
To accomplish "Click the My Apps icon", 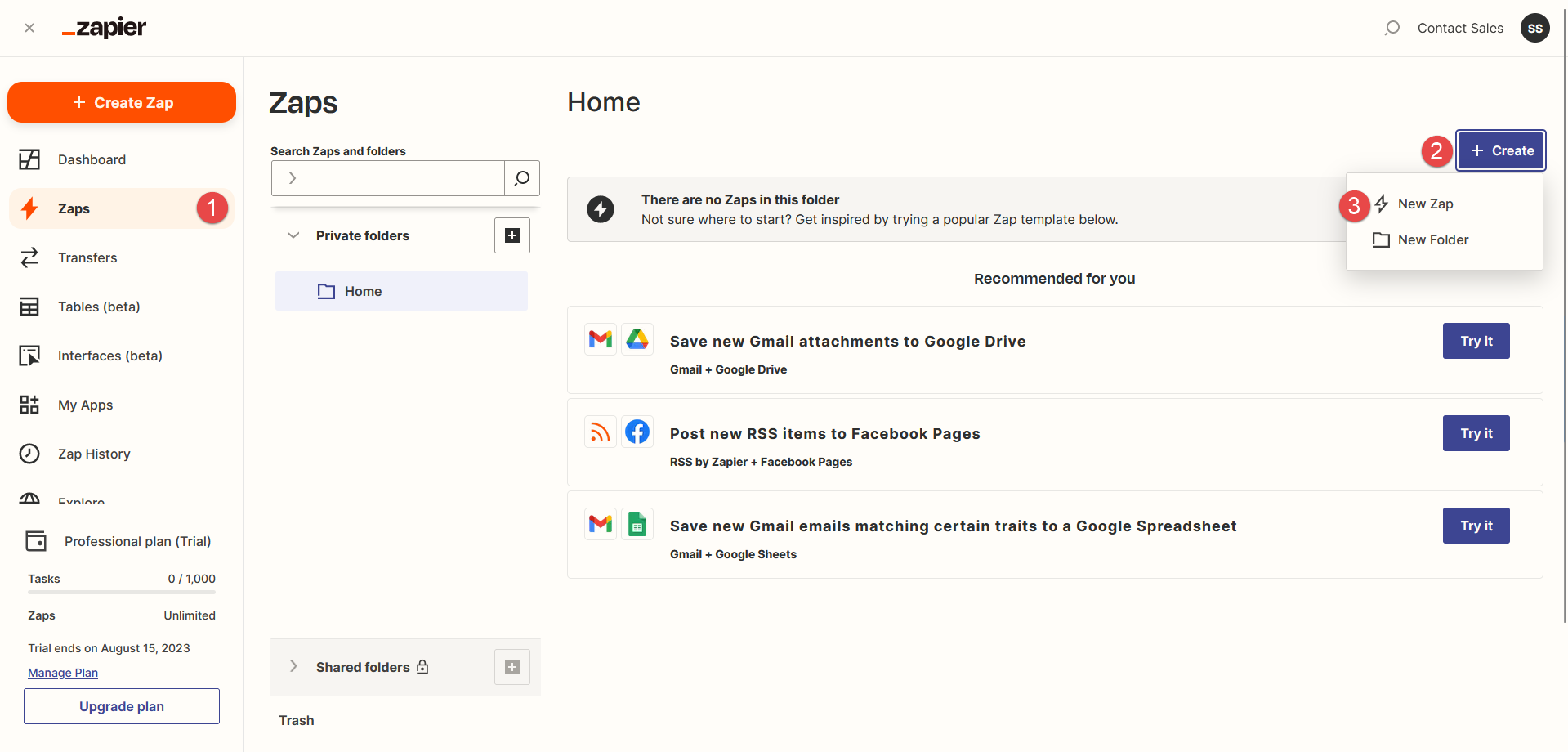I will coord(29,405).
